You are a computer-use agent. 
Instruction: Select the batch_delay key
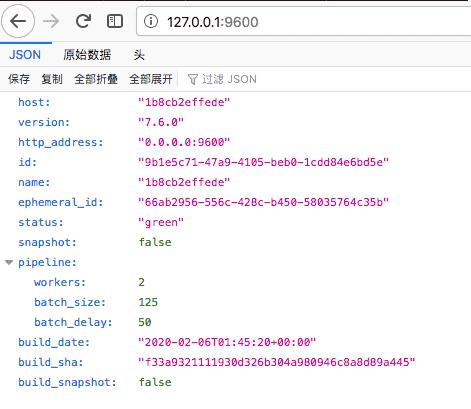(x=73, y=322)
